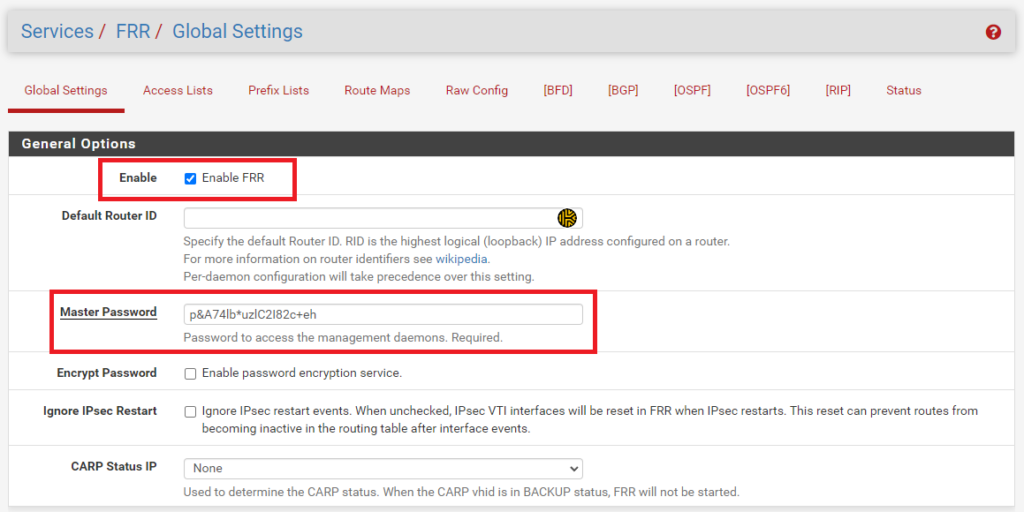Follow the wikipedia link on router identifiers

tap(461, 259)
